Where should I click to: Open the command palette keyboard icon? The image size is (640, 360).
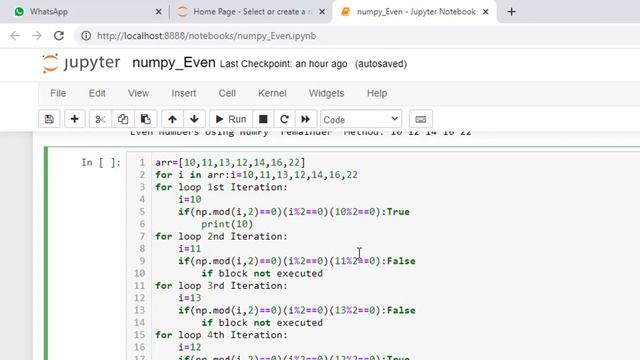421,119
